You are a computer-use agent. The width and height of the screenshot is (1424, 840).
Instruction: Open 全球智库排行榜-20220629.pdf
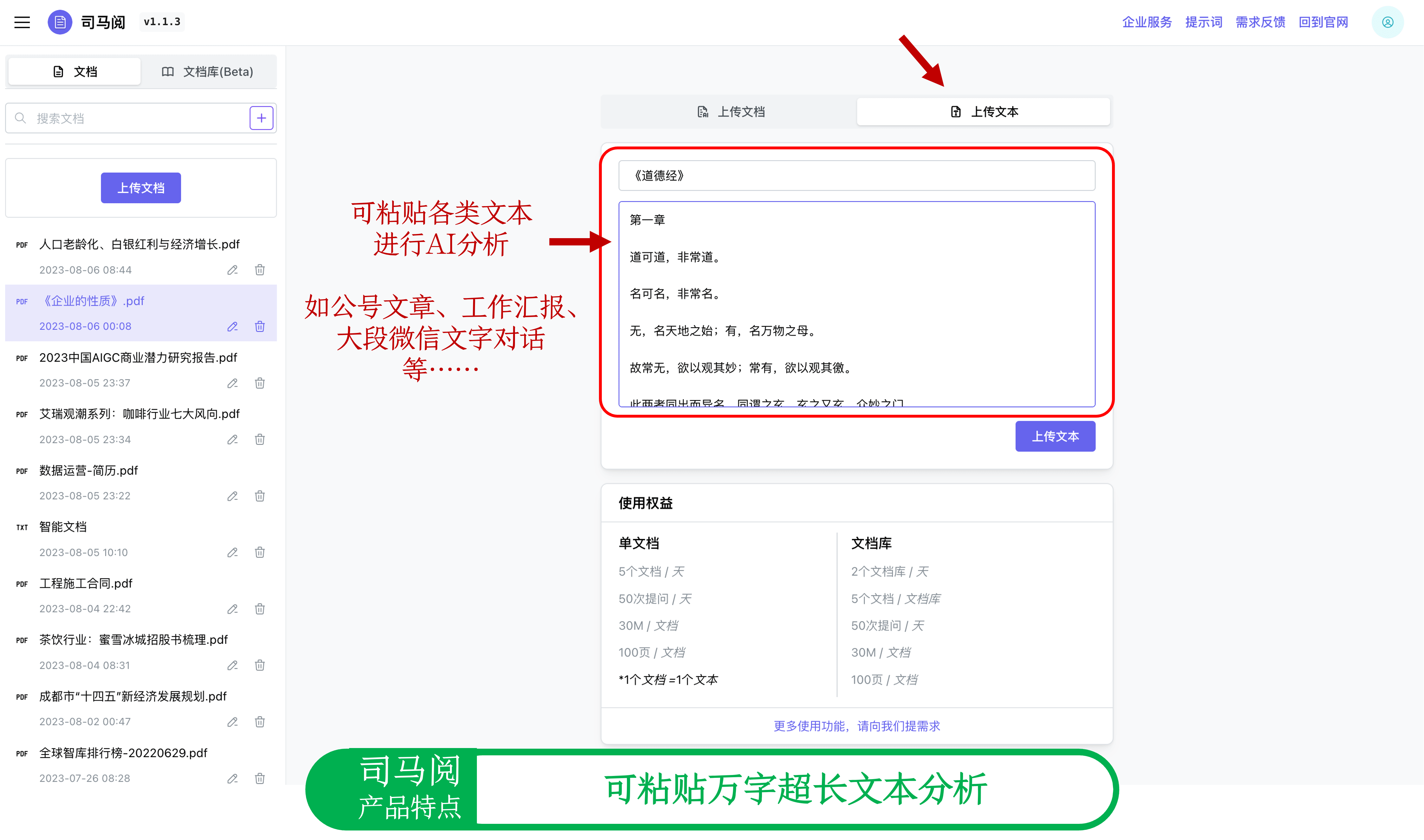pos(123,753)
